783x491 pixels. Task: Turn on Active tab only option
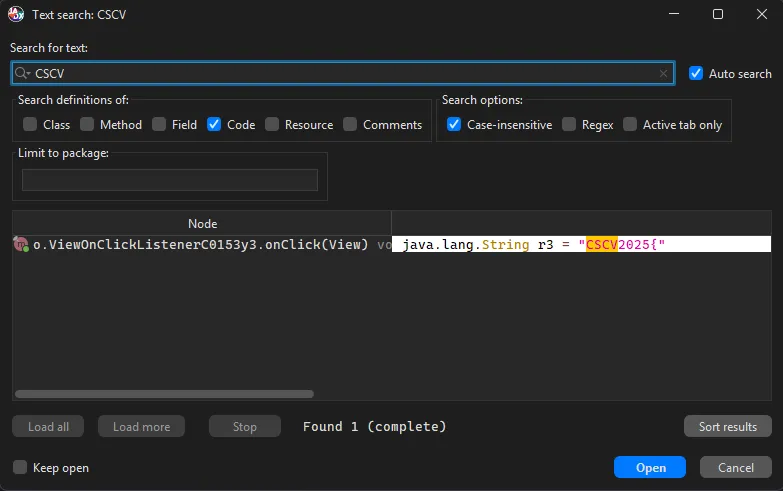tap(630, 125)
